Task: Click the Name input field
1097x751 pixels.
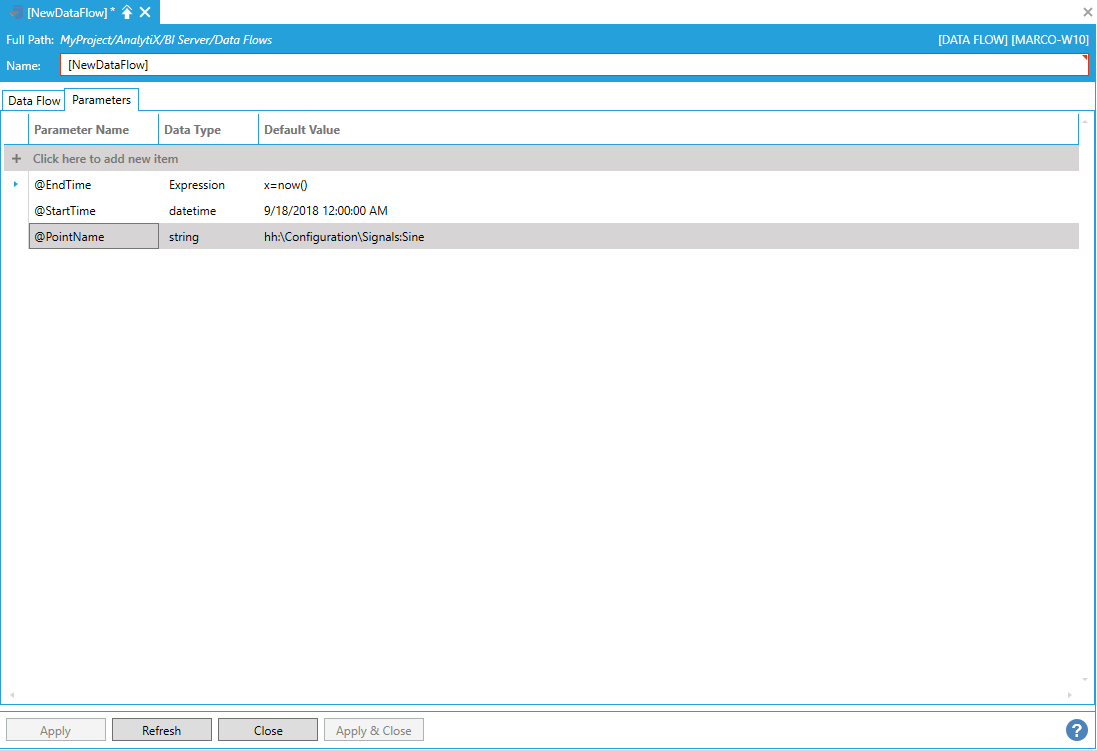Action: point(574,65)
